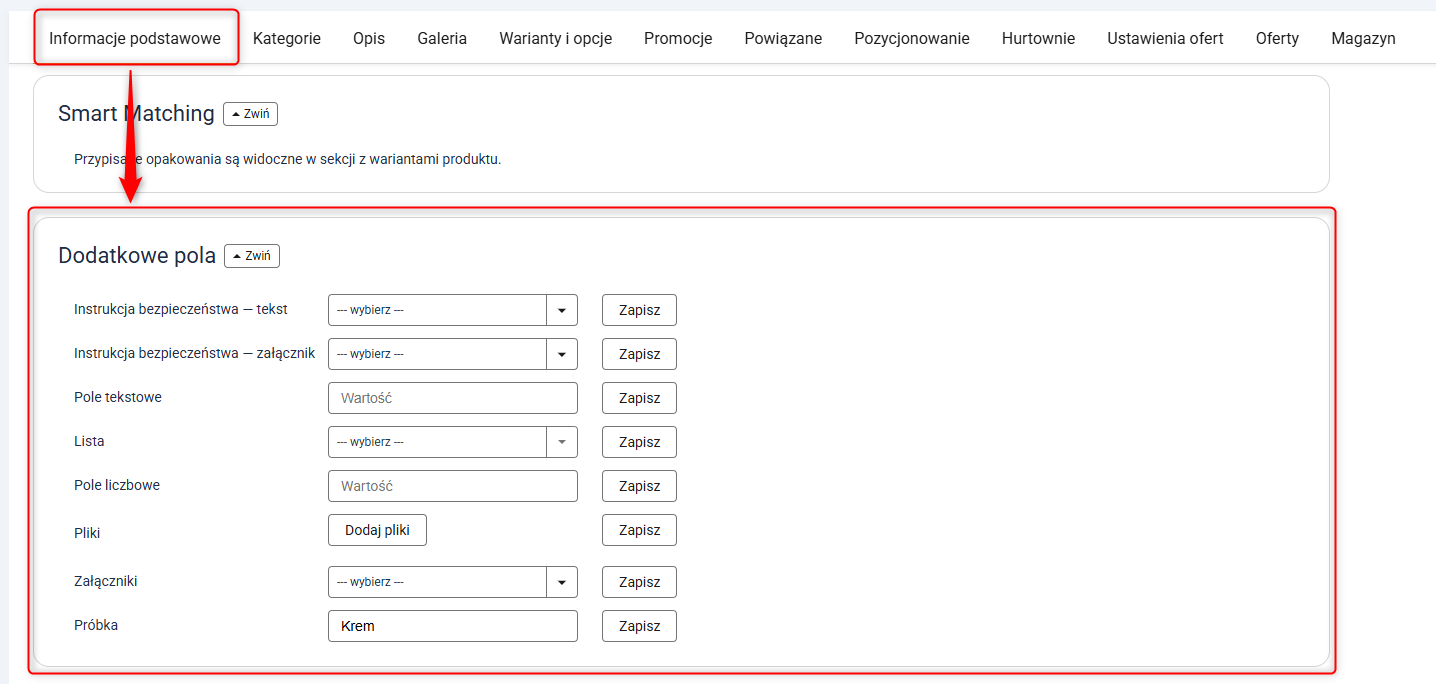Collapse the Dodatkowe pola section

pos(252,256)
